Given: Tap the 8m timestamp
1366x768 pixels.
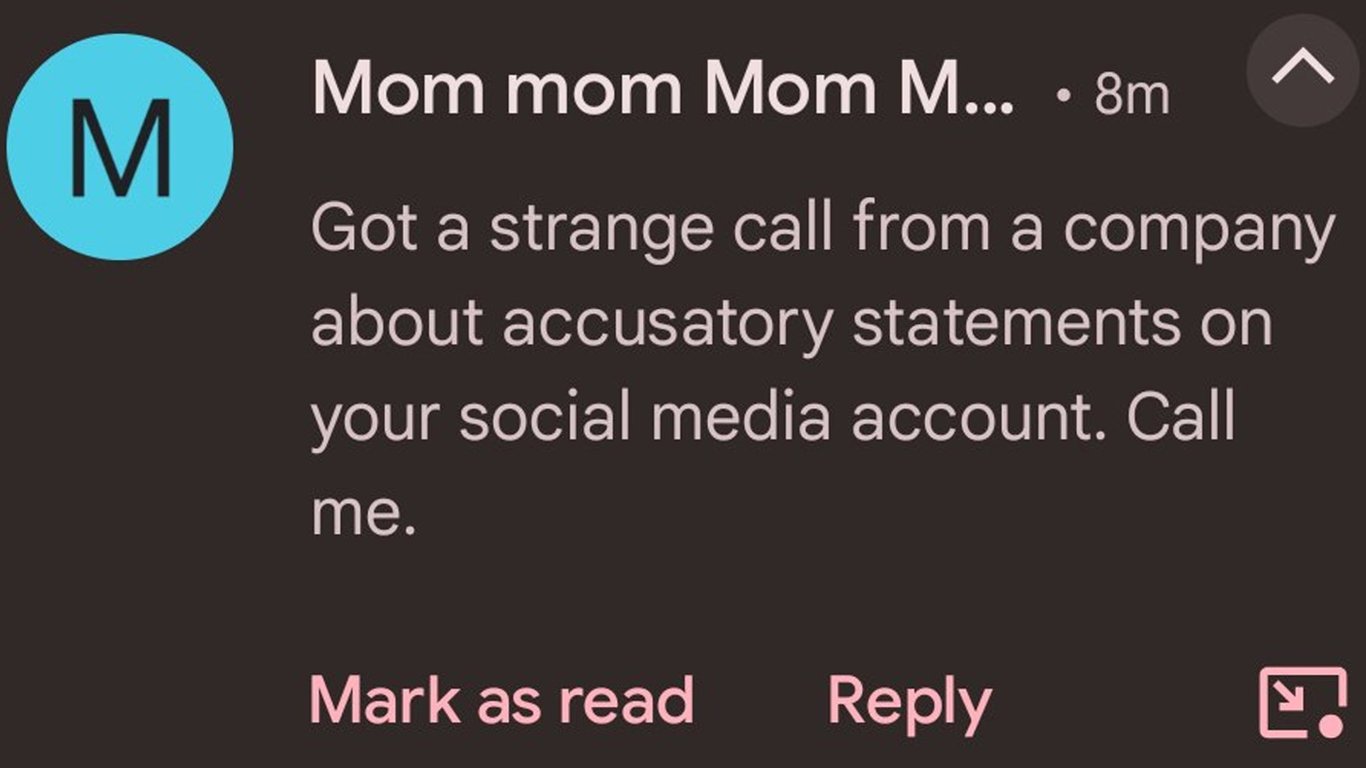Looking at the screenshot, I should (x=1131, y=95).
